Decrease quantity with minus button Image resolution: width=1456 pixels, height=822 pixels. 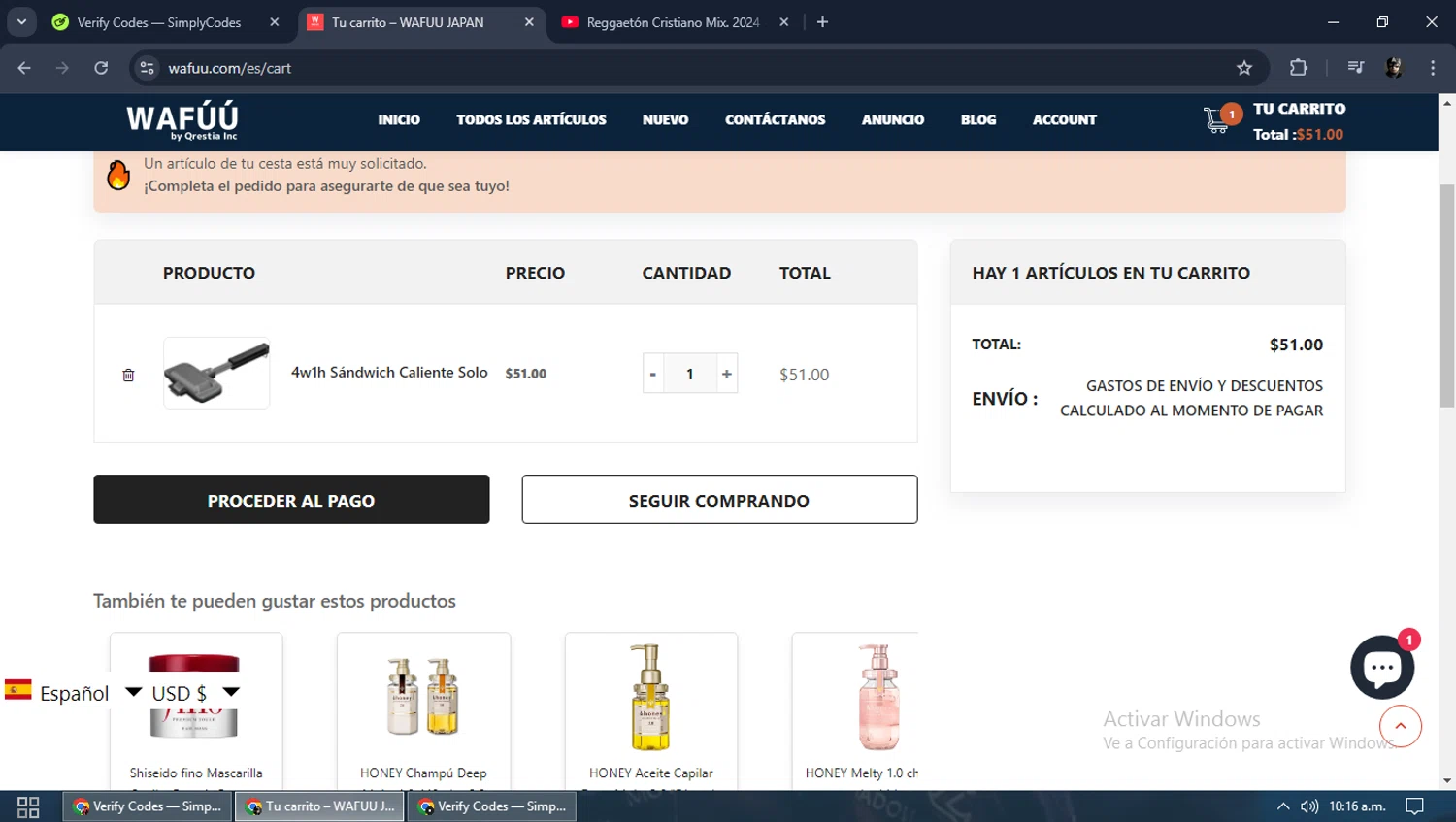pos(653,374)
